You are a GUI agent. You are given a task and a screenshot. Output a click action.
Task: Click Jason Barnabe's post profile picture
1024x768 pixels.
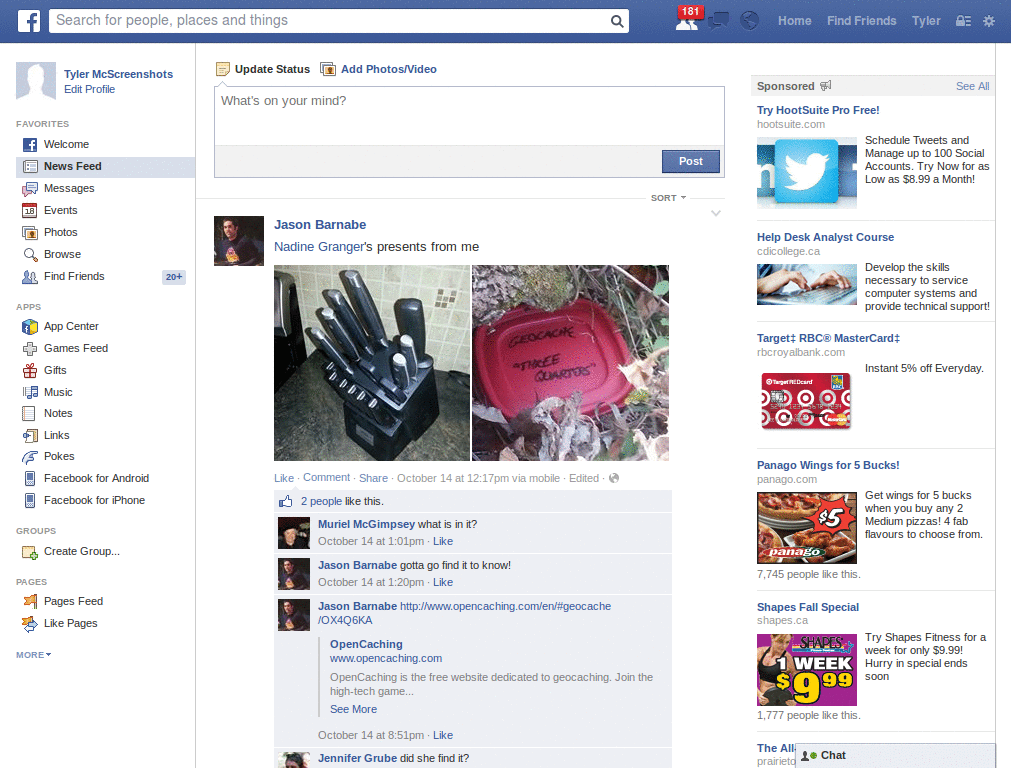[x=239, y=241]
